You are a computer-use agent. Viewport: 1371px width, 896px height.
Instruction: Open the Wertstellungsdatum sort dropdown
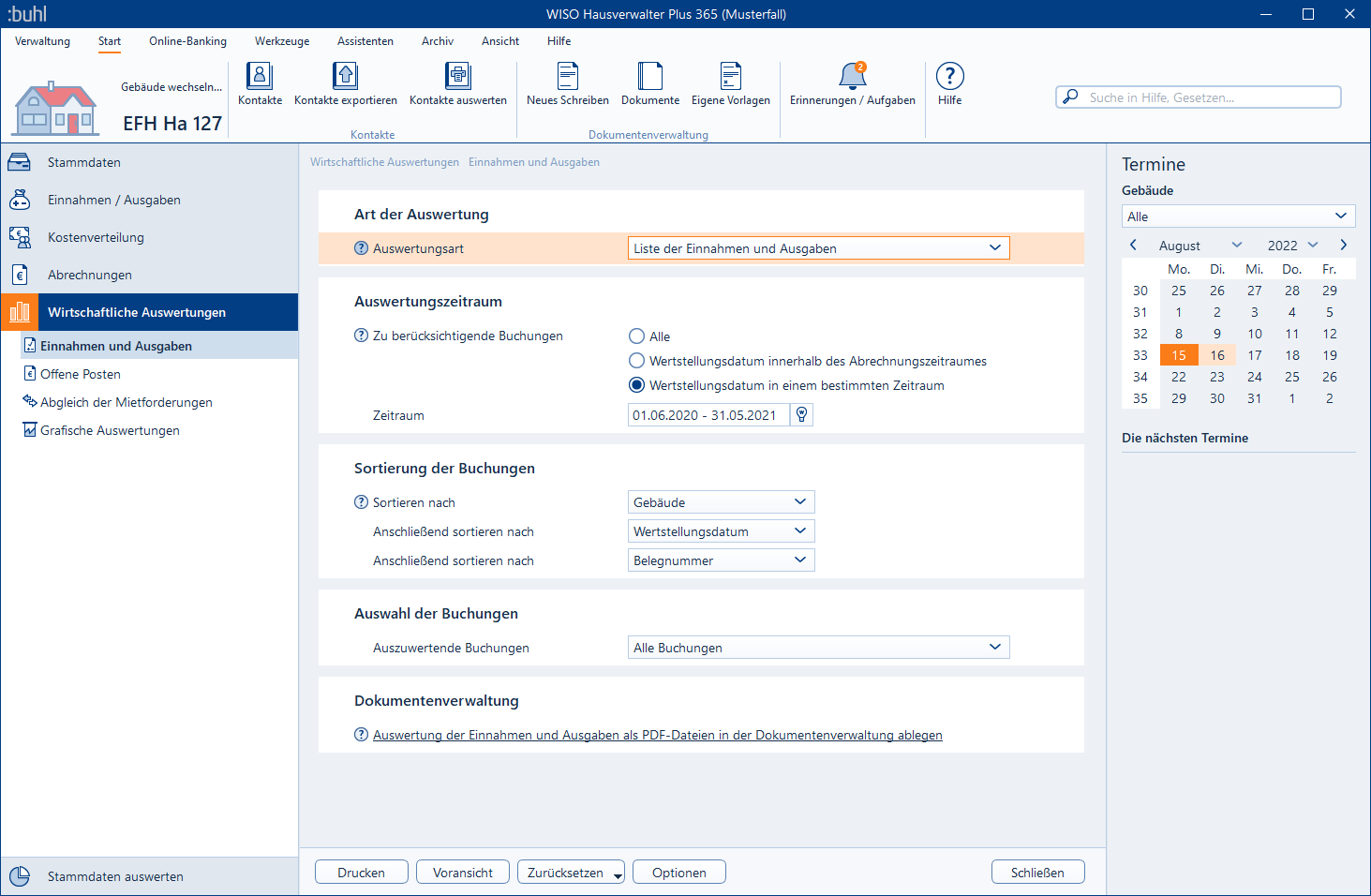click(721, 531)
